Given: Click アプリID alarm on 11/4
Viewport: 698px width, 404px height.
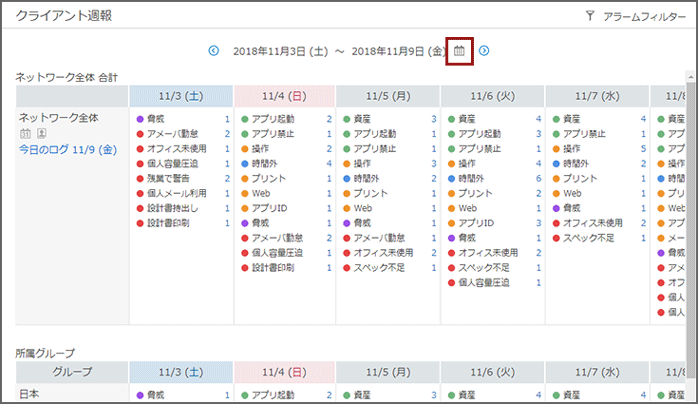Looking at the screenshot, I should [x=269, y=208].
